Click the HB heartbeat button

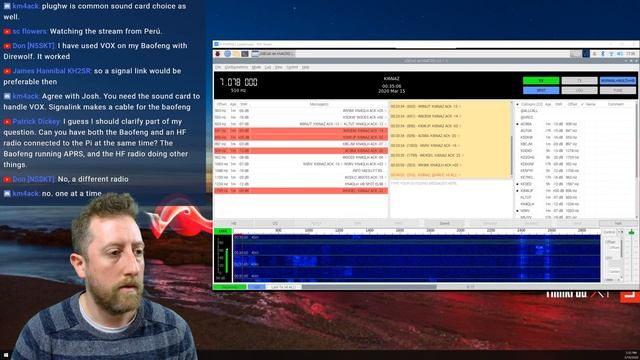(x=234, y=223)
